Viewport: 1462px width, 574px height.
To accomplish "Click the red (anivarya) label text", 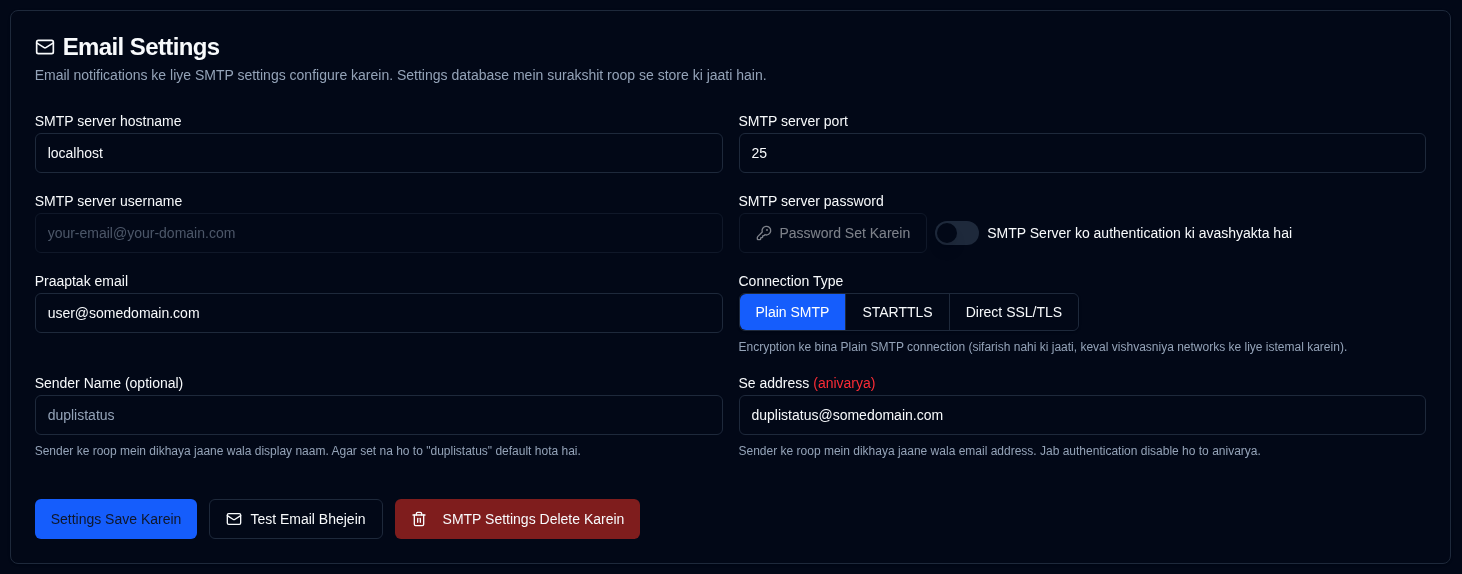I will pos(844,383).
